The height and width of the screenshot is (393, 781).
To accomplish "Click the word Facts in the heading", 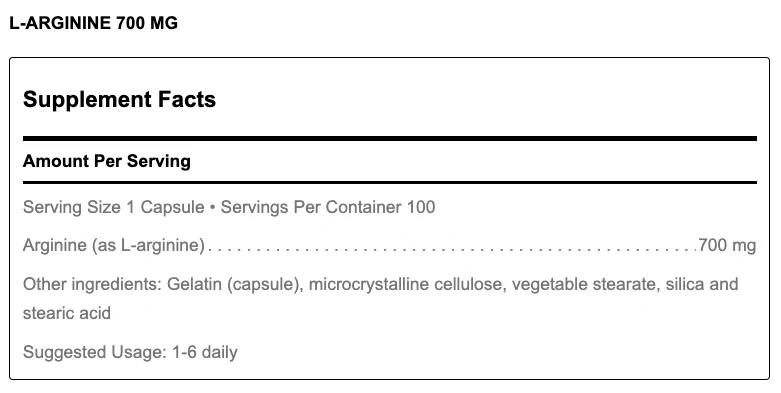I will coord(187,99).
